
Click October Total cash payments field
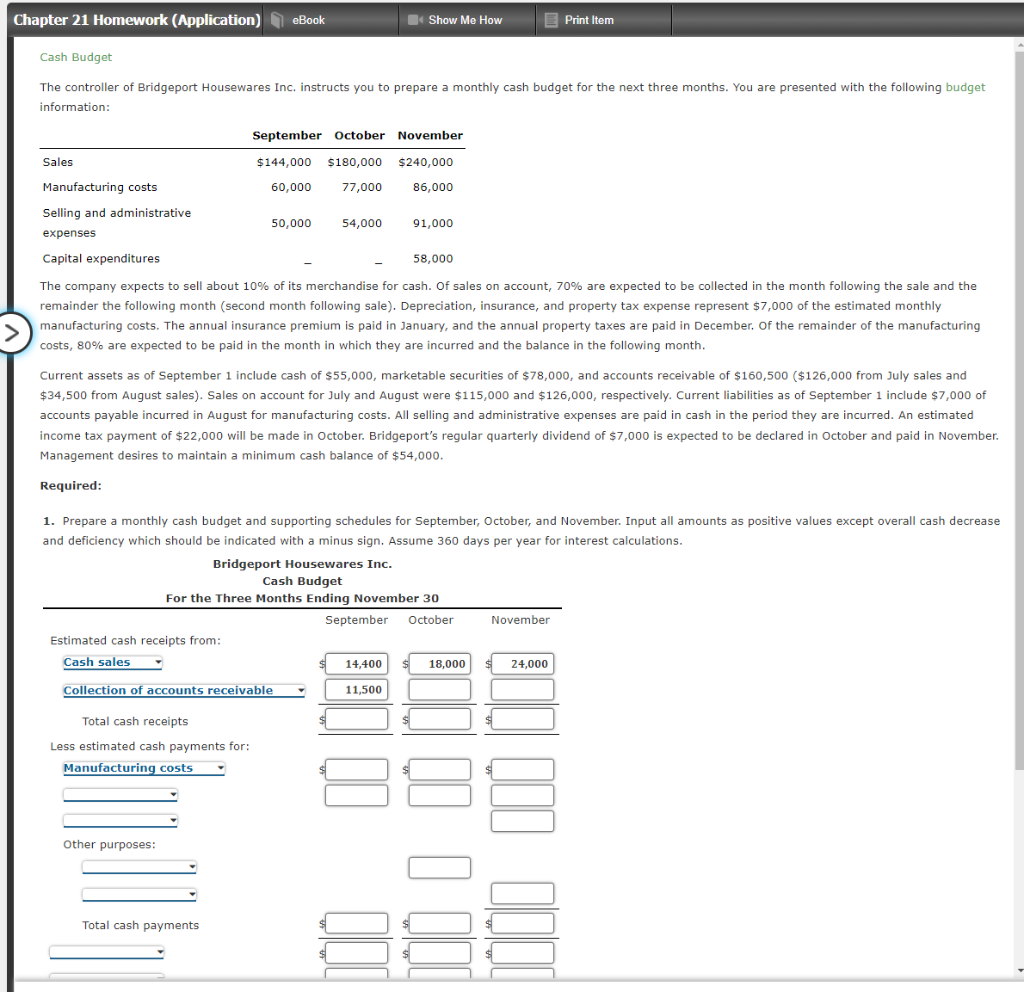[x=440, y=923]
